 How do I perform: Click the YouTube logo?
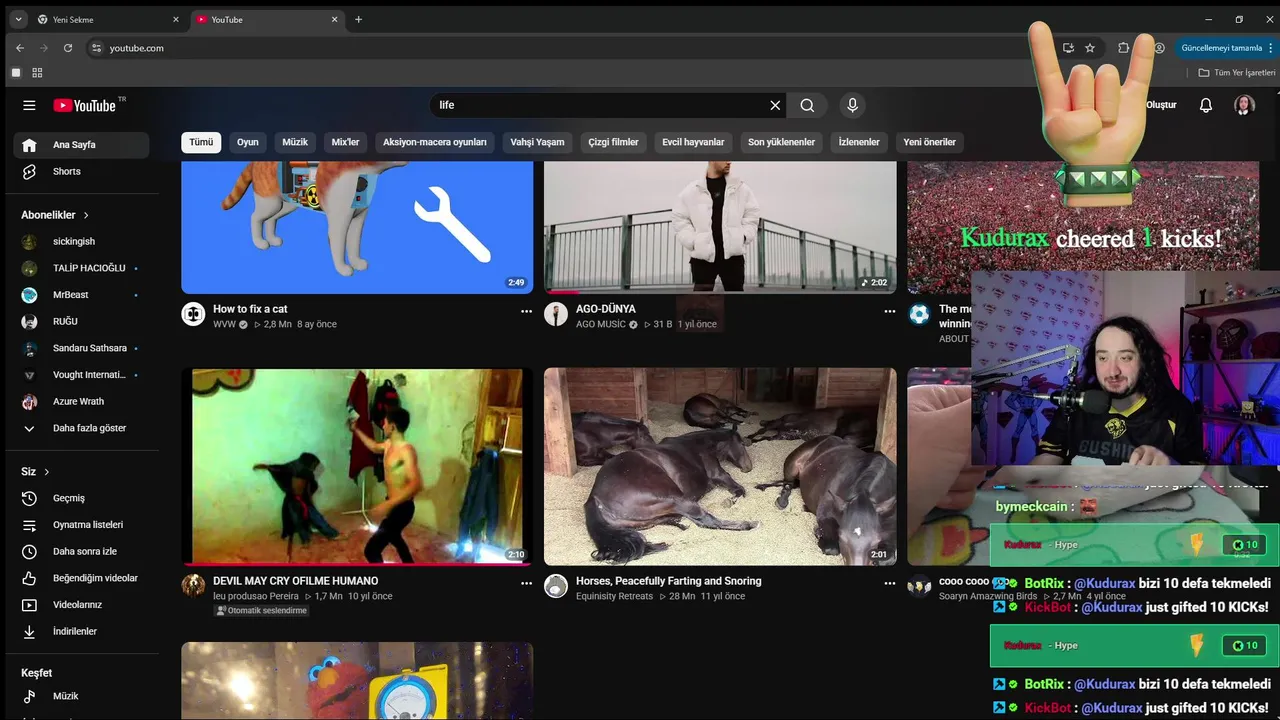point(85,105)
